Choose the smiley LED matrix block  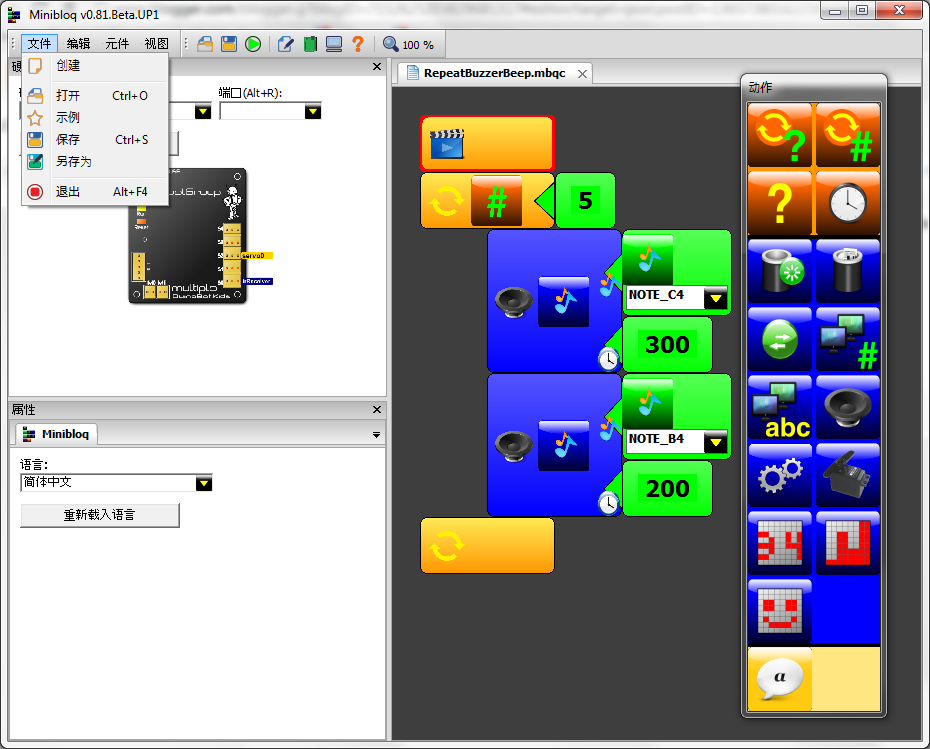tap(779, 610)
